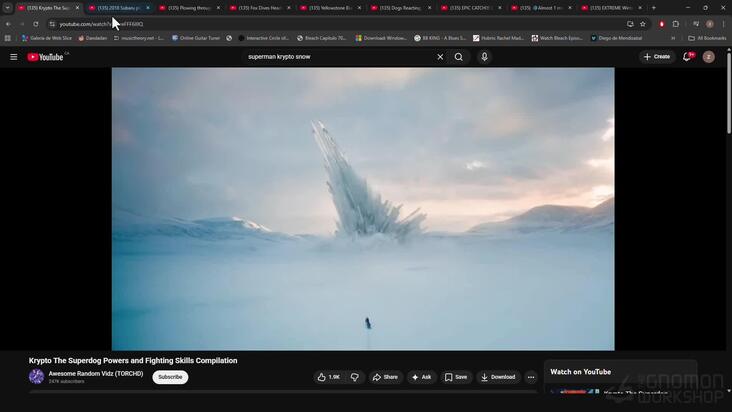Open the BB KING bookmark
Screen dimensions: 732x412
[440, 38]
